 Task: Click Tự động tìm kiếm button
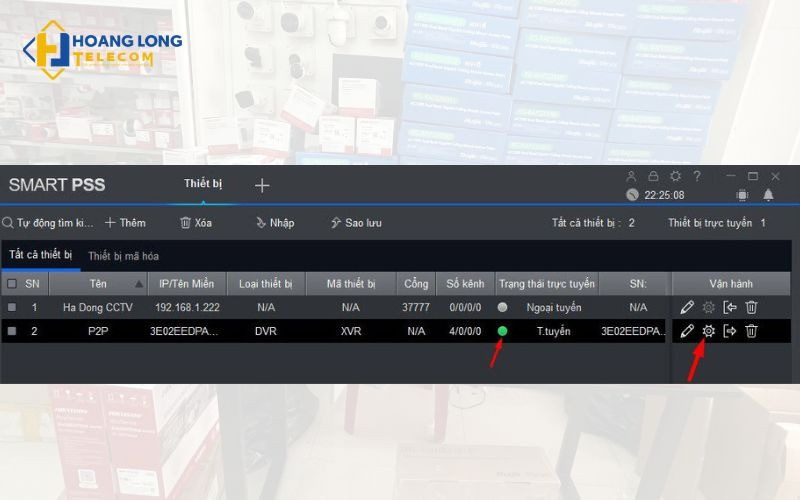click(x=48, y=223)
